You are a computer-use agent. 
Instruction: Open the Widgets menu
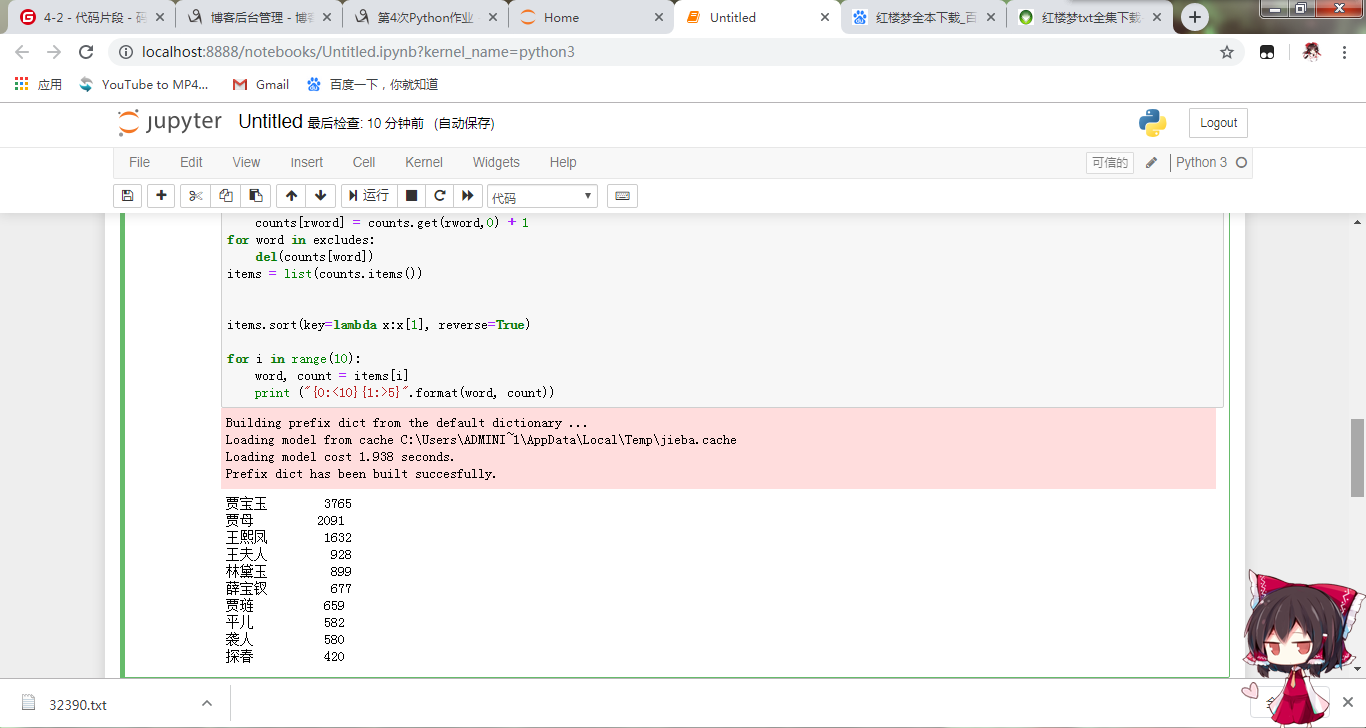pos(496,162)
